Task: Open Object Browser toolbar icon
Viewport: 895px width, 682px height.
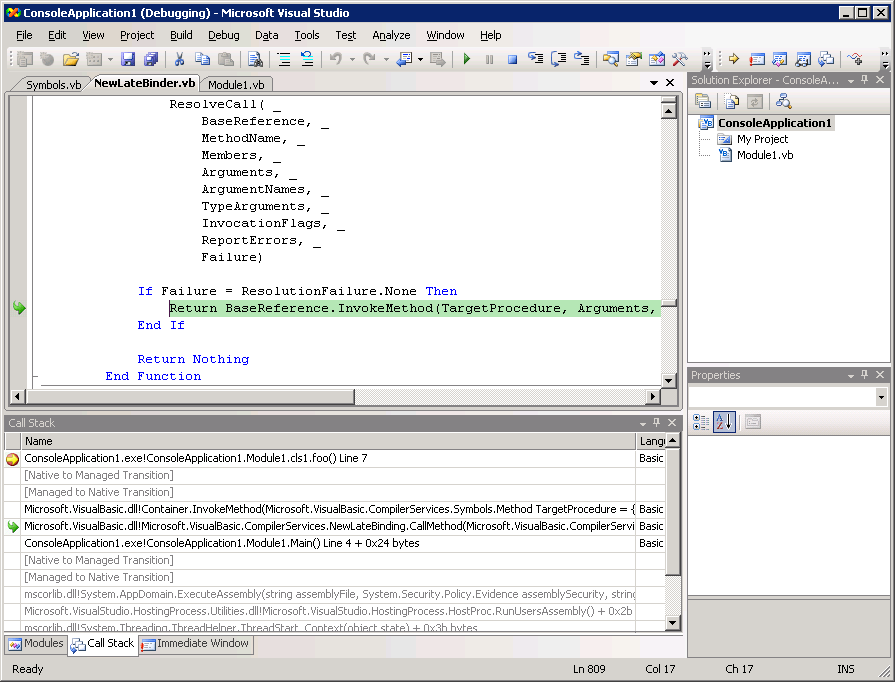Action: (x=656, y=59)
